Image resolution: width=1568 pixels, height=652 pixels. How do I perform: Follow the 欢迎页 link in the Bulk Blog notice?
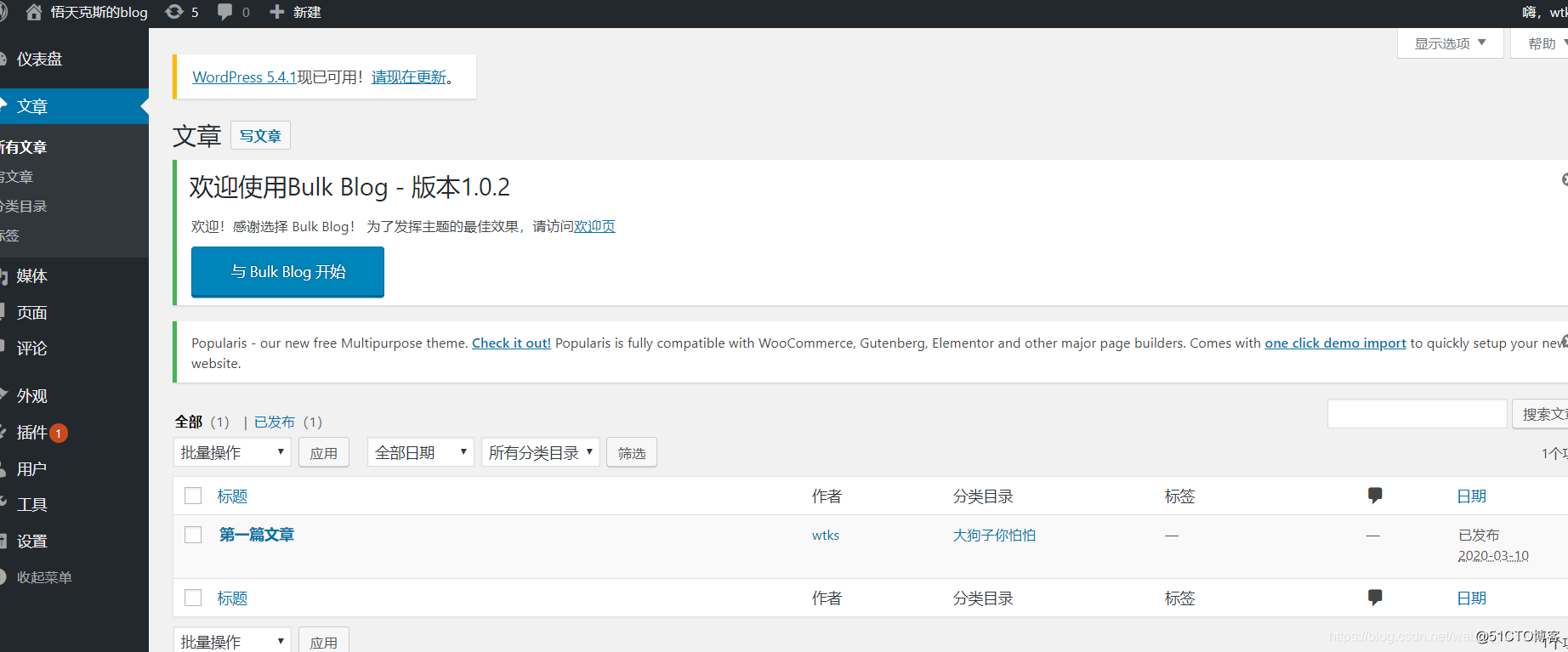(x=594, y=226)
